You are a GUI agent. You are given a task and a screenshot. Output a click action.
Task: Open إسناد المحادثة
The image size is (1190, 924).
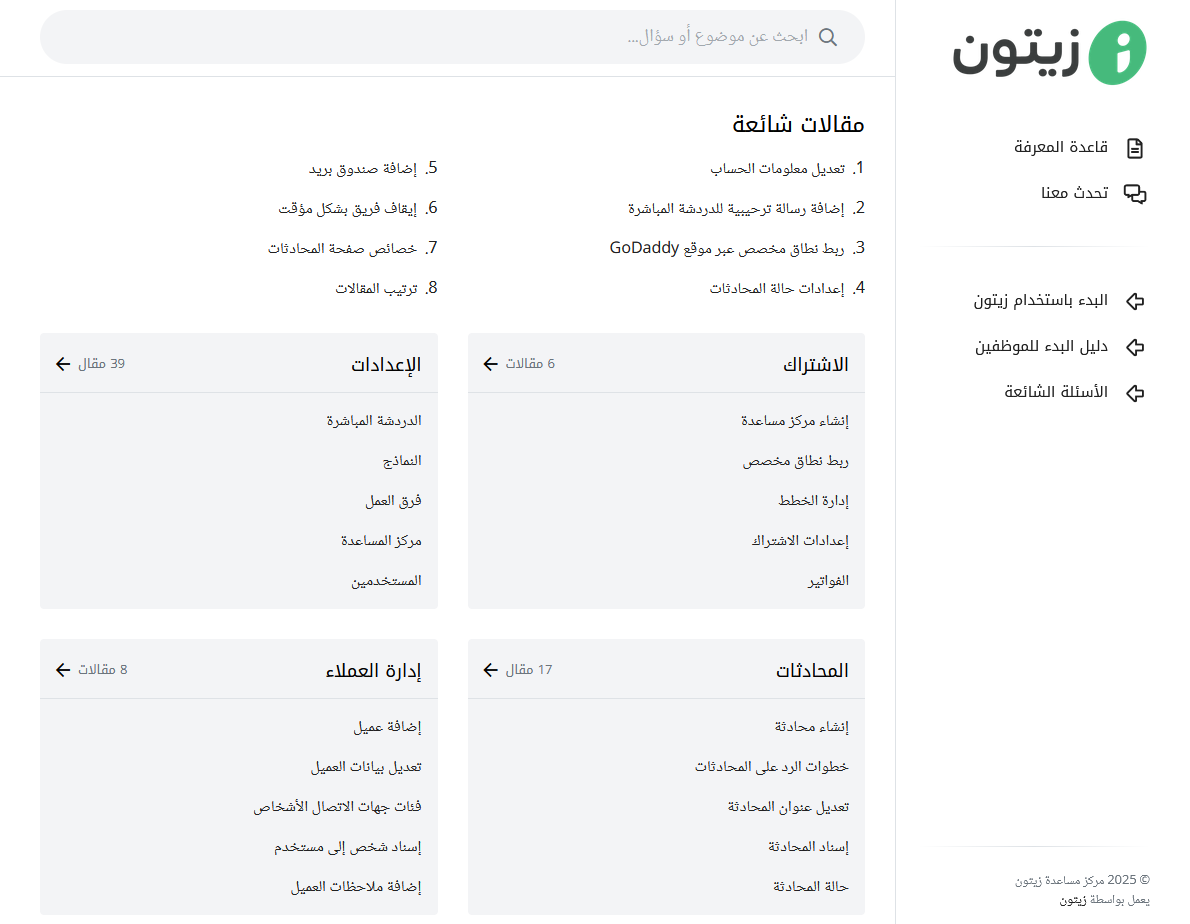(x=808, y=847)
